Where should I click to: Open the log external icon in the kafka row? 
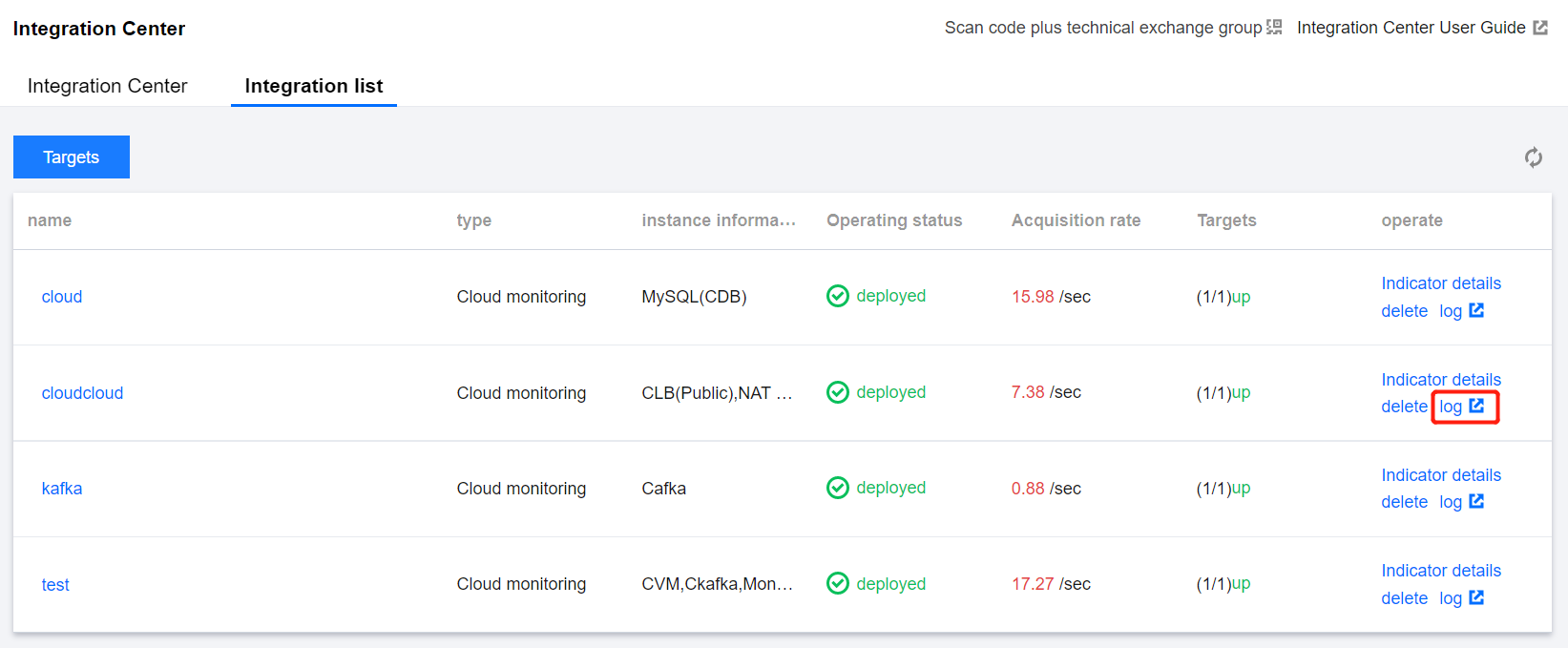1476,501
